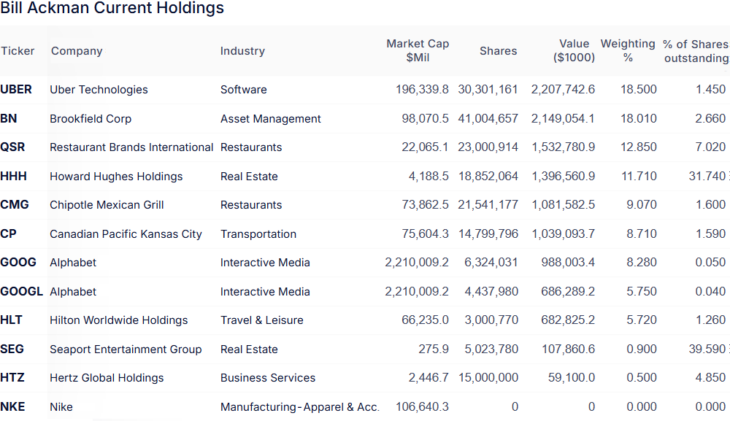
Task: Open the QSR ticker link
Action: coord(13,147)
